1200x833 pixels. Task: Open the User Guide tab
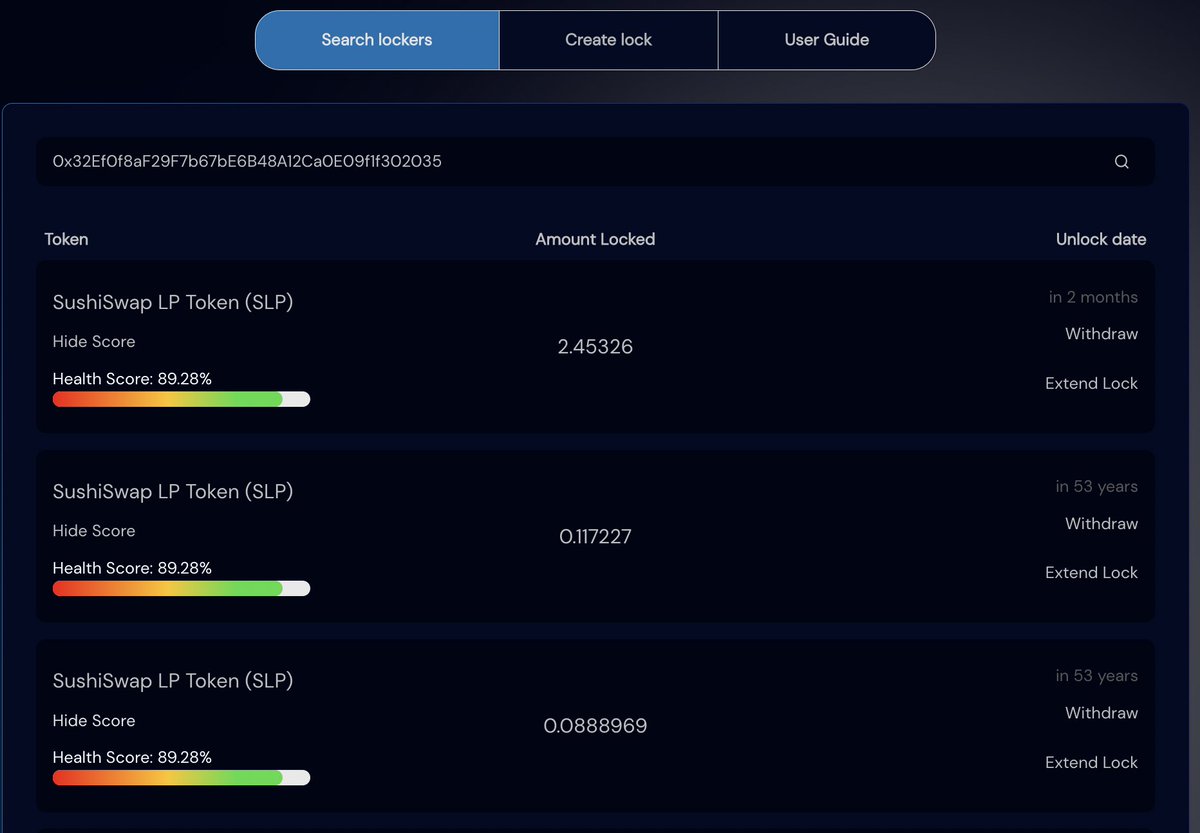click(827, 40)
